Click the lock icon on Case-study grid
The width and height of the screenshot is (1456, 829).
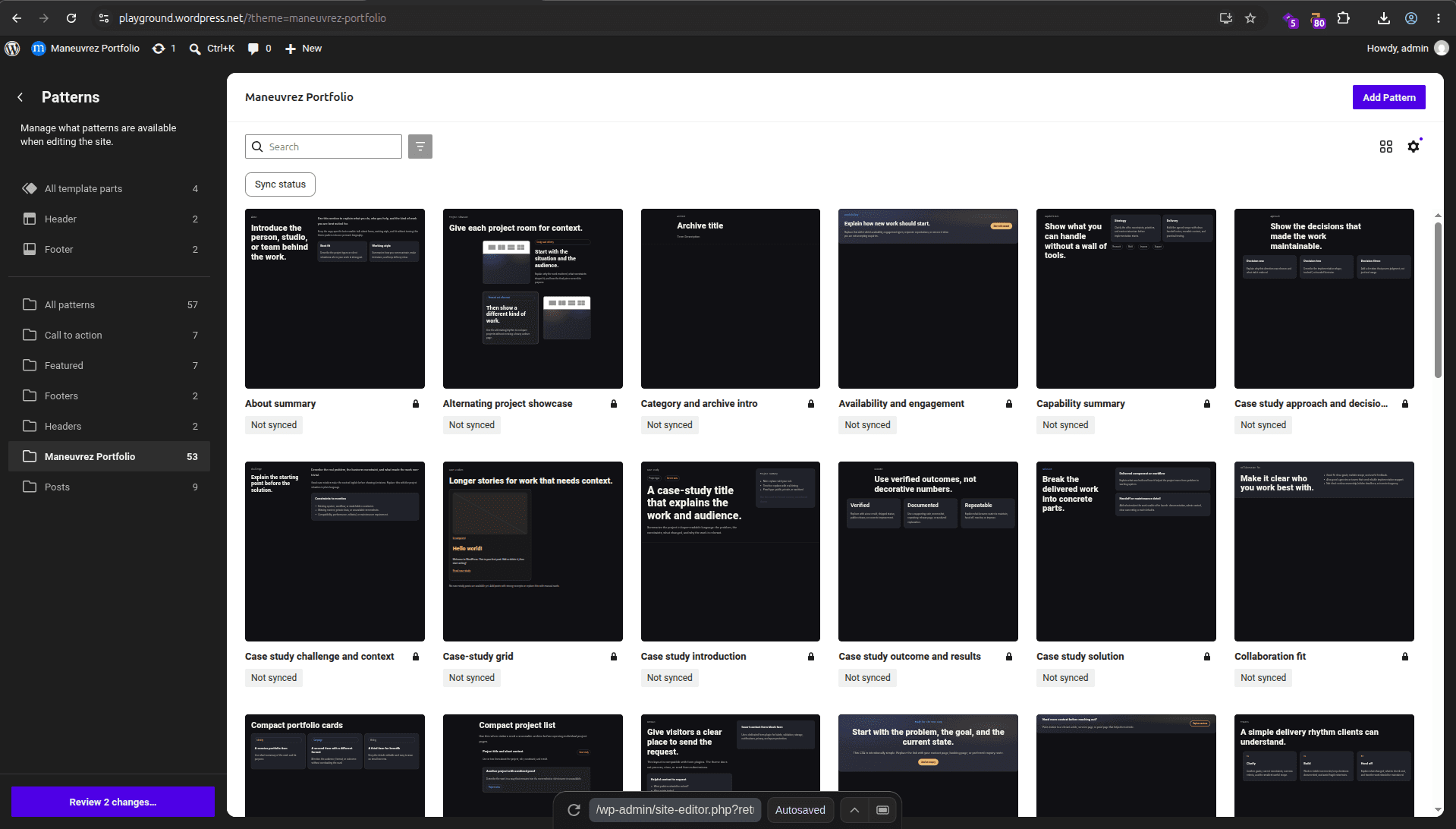pos(614,657)
